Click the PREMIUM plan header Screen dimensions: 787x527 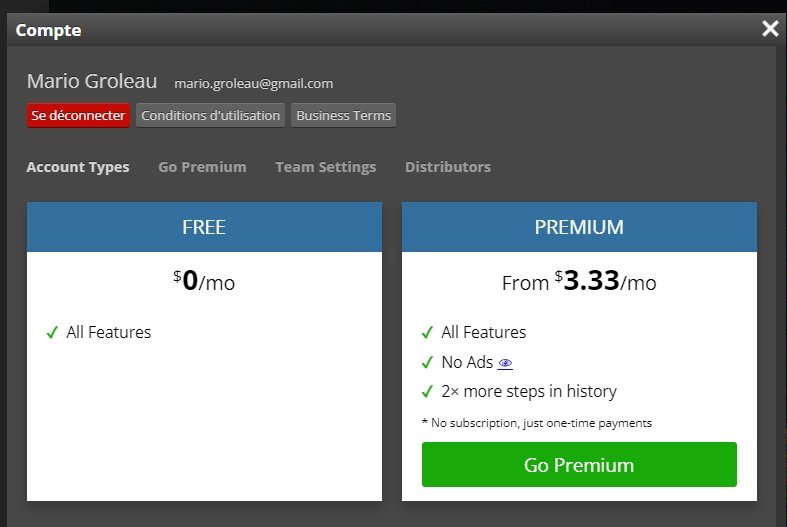(579, 227)
